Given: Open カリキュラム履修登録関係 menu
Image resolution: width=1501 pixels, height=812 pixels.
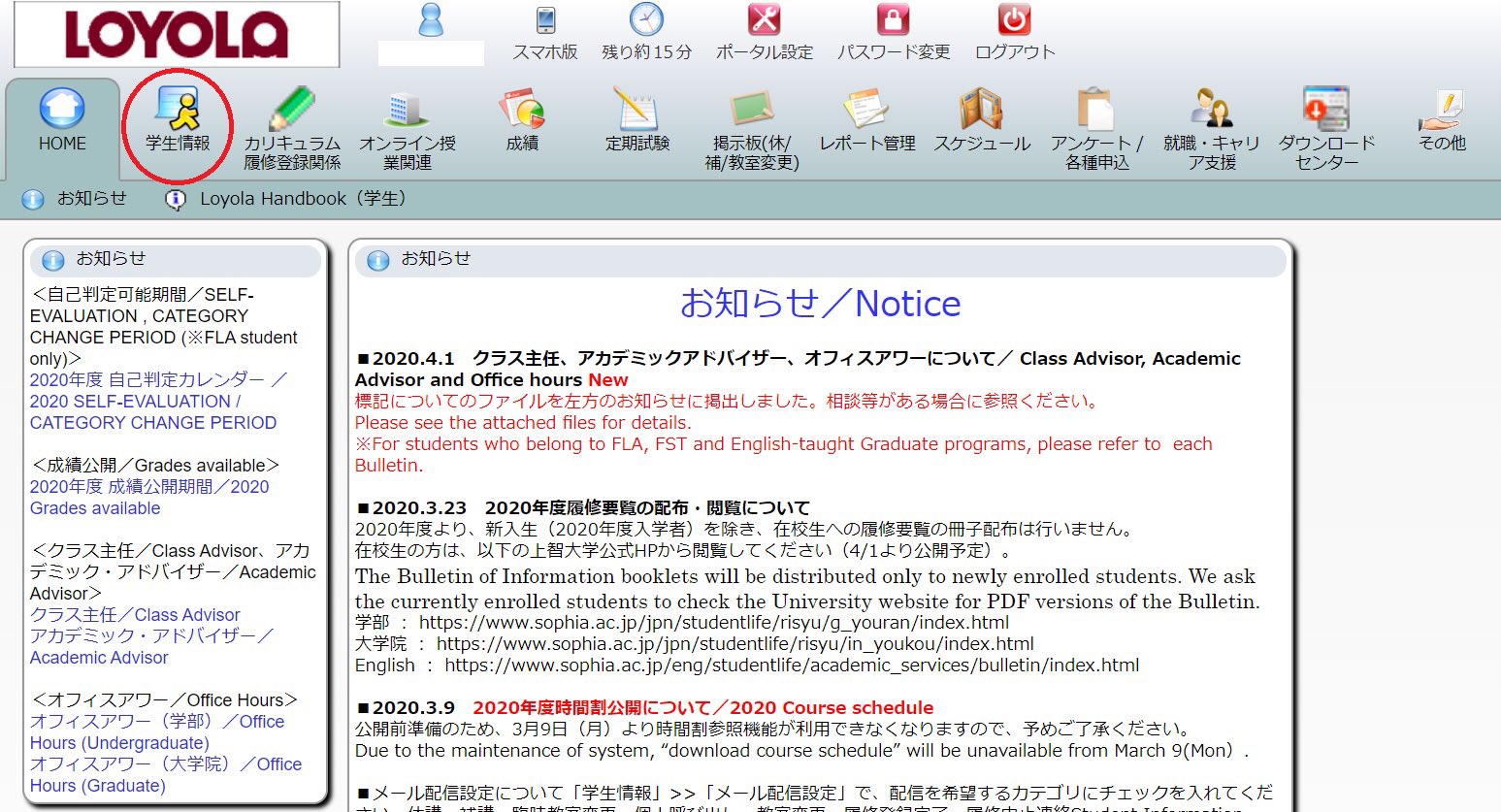Looking at the screenshot, I should (x=292, y=128).
